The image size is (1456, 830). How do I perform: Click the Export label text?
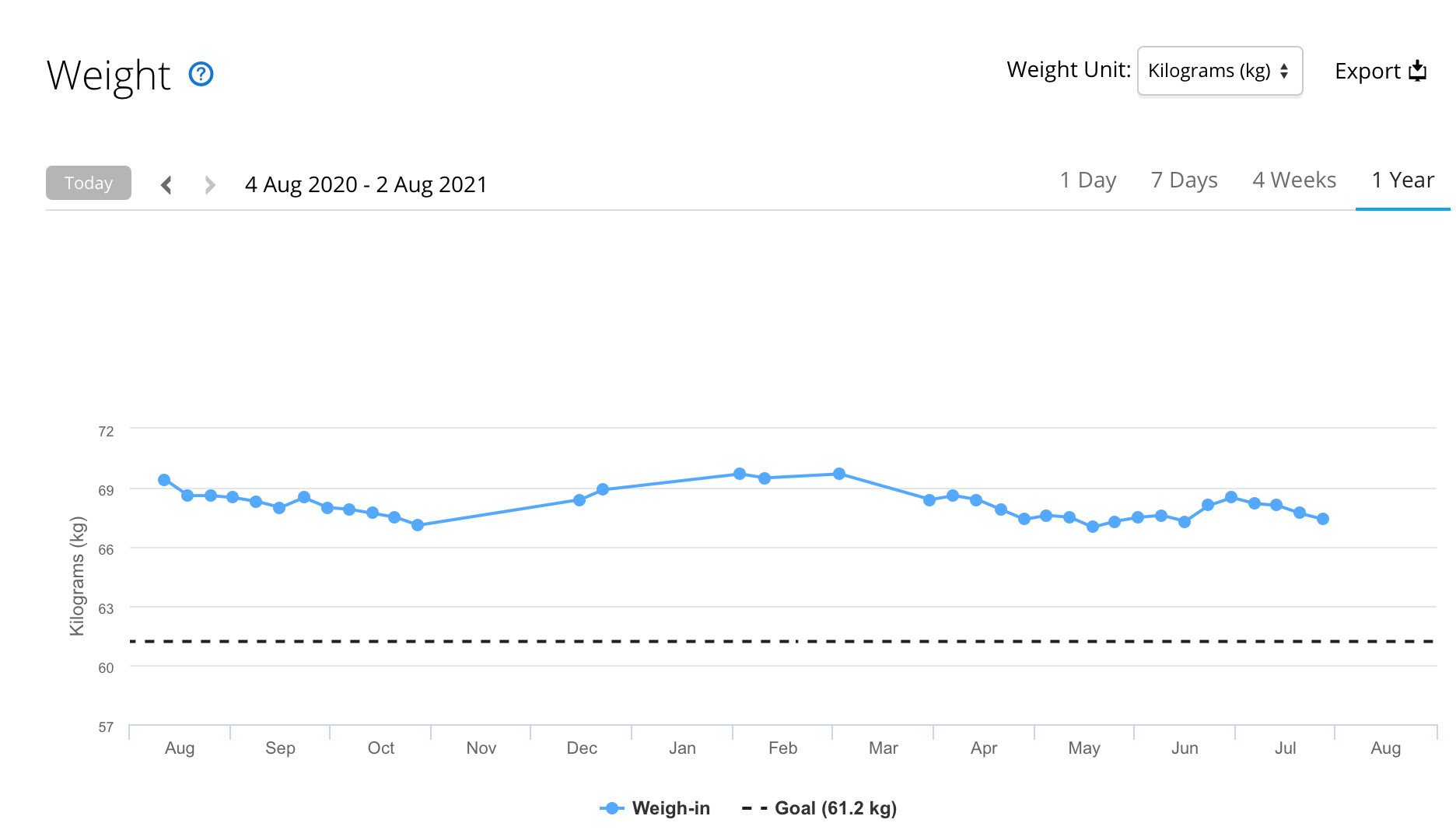[1367, 71]
